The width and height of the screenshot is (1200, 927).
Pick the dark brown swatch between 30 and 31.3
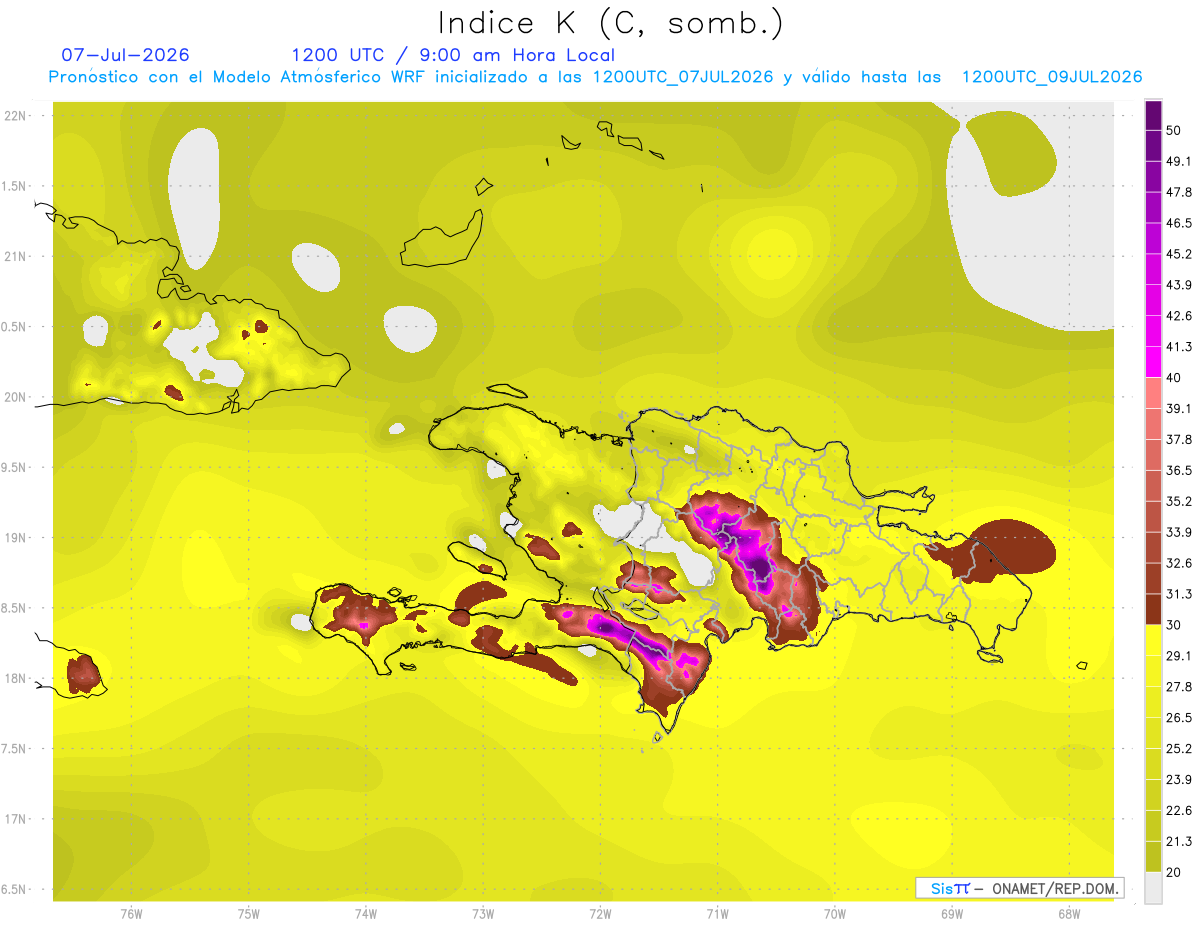click(1154, 609)
